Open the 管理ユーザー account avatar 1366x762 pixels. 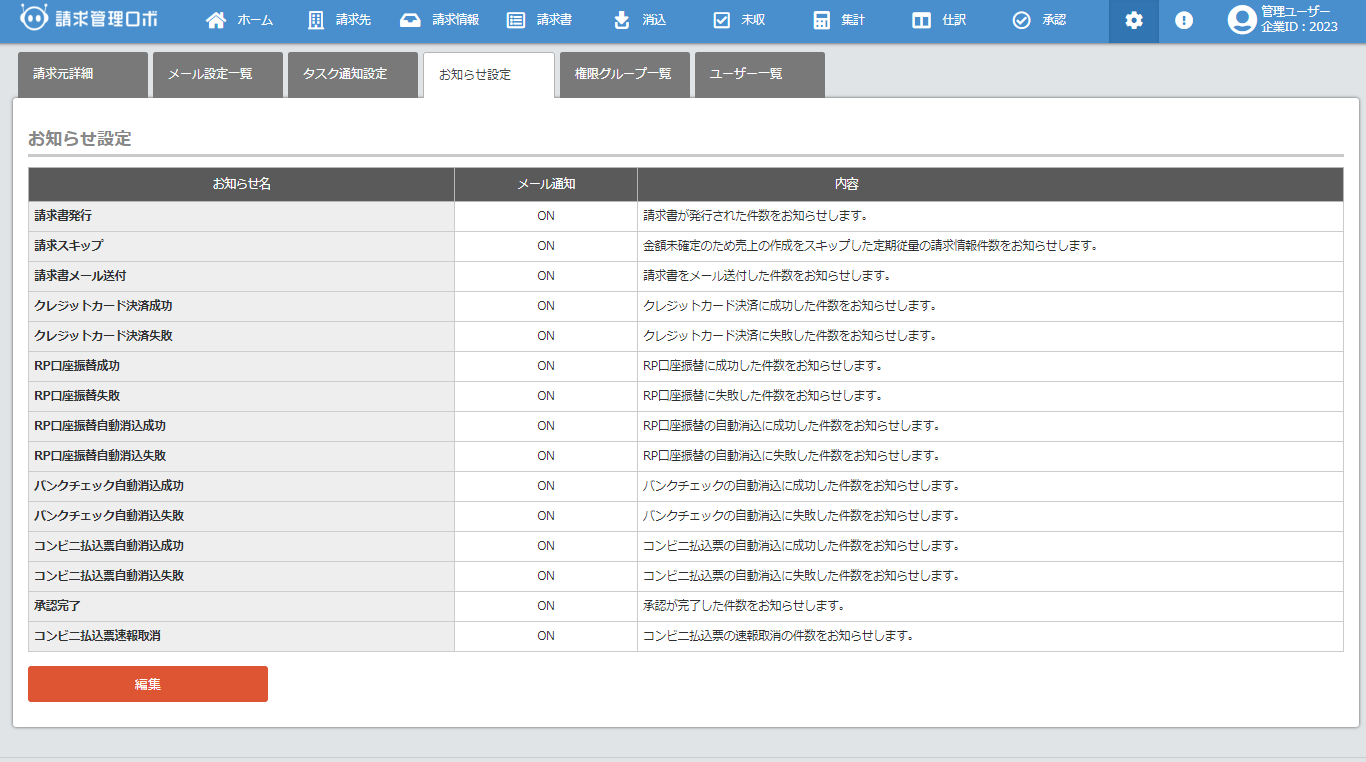[1241, 20]
